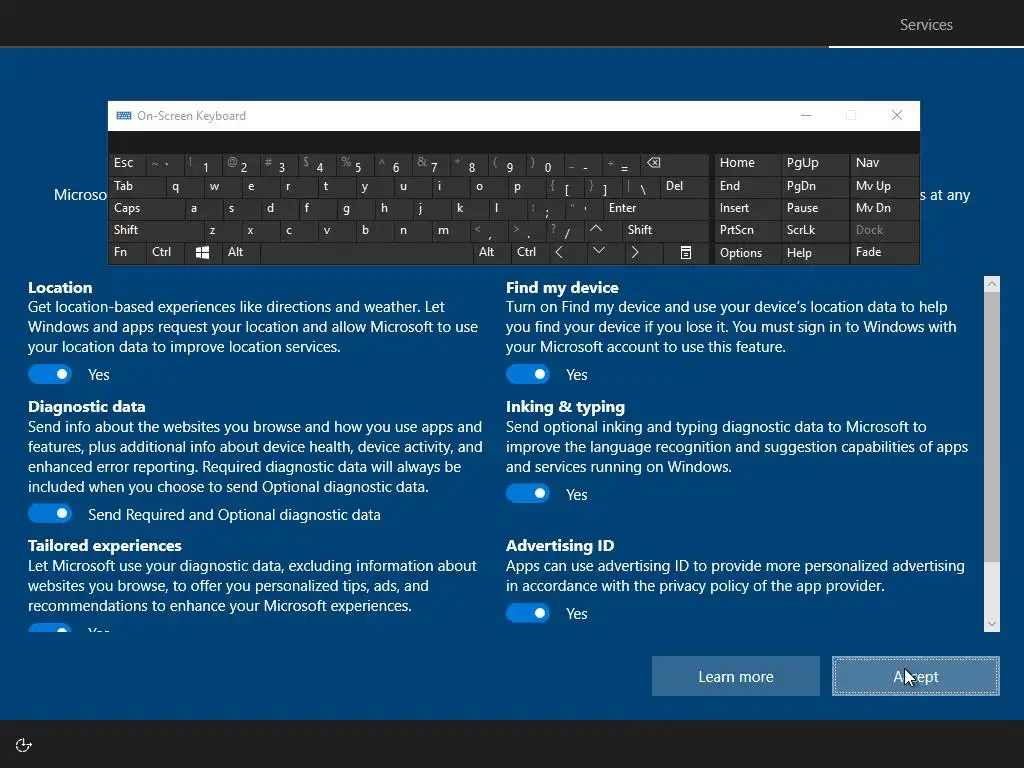The height and width of the screenshot is (768, 1024).
Task: Click the Learn more button
Action: coord(735,676)
